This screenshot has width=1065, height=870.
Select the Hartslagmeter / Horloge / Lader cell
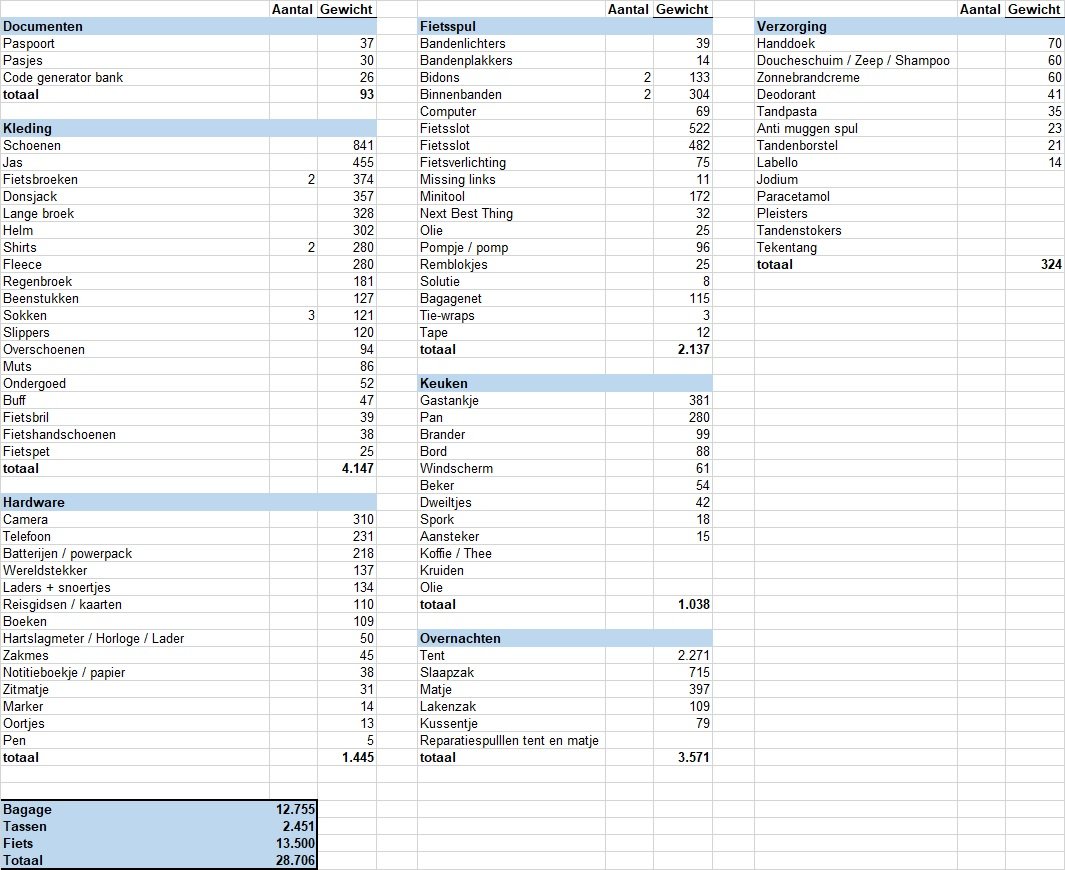[94, 639]
